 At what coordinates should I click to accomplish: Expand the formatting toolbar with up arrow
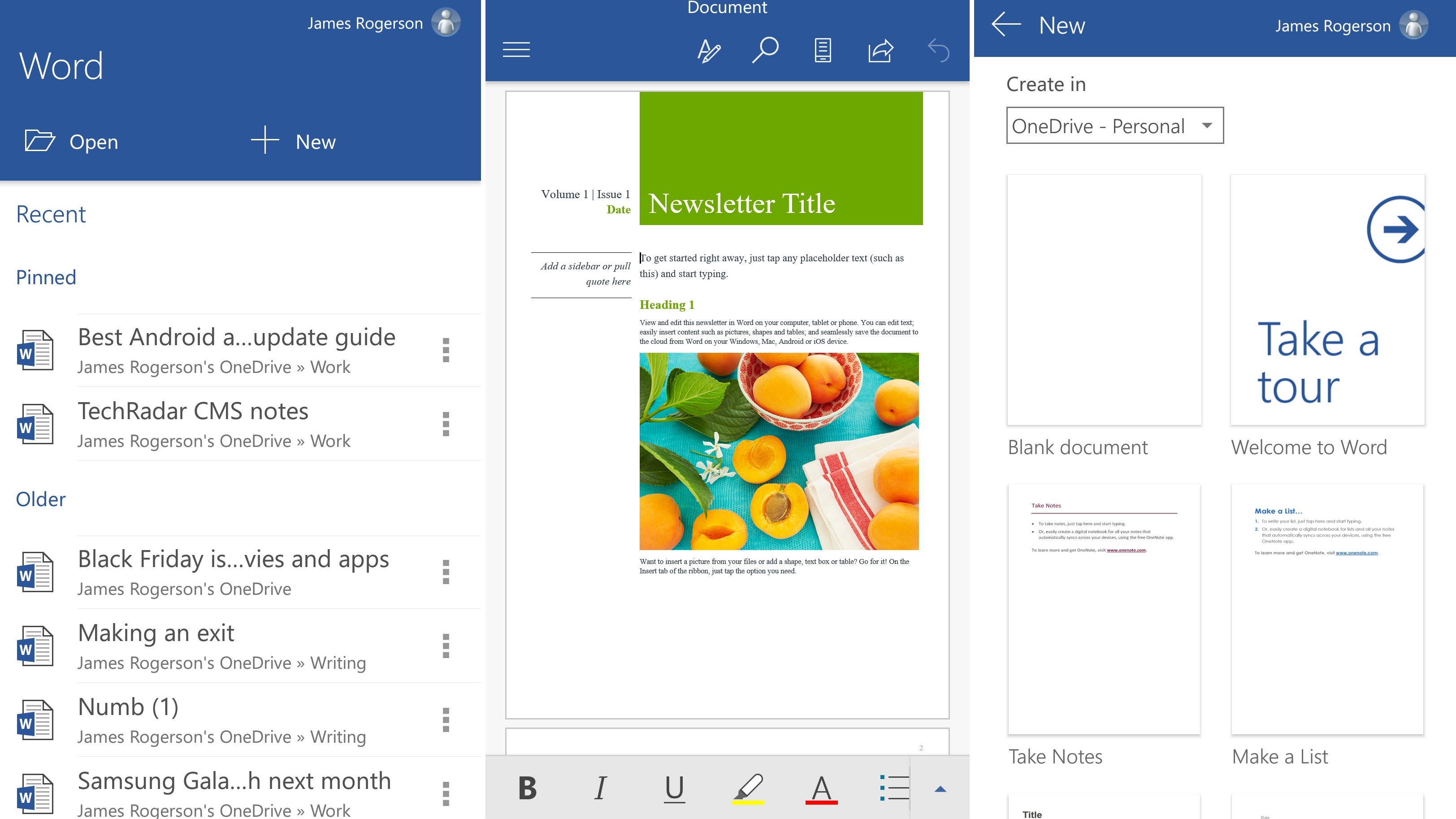coord(940,789)
